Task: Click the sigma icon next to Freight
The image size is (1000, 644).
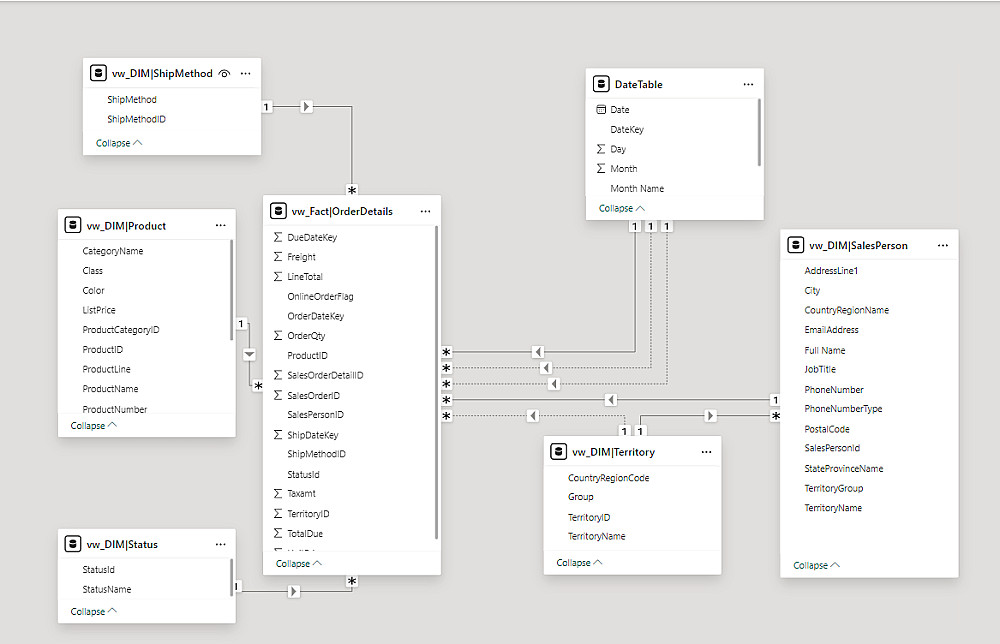Action: point(278,257)
